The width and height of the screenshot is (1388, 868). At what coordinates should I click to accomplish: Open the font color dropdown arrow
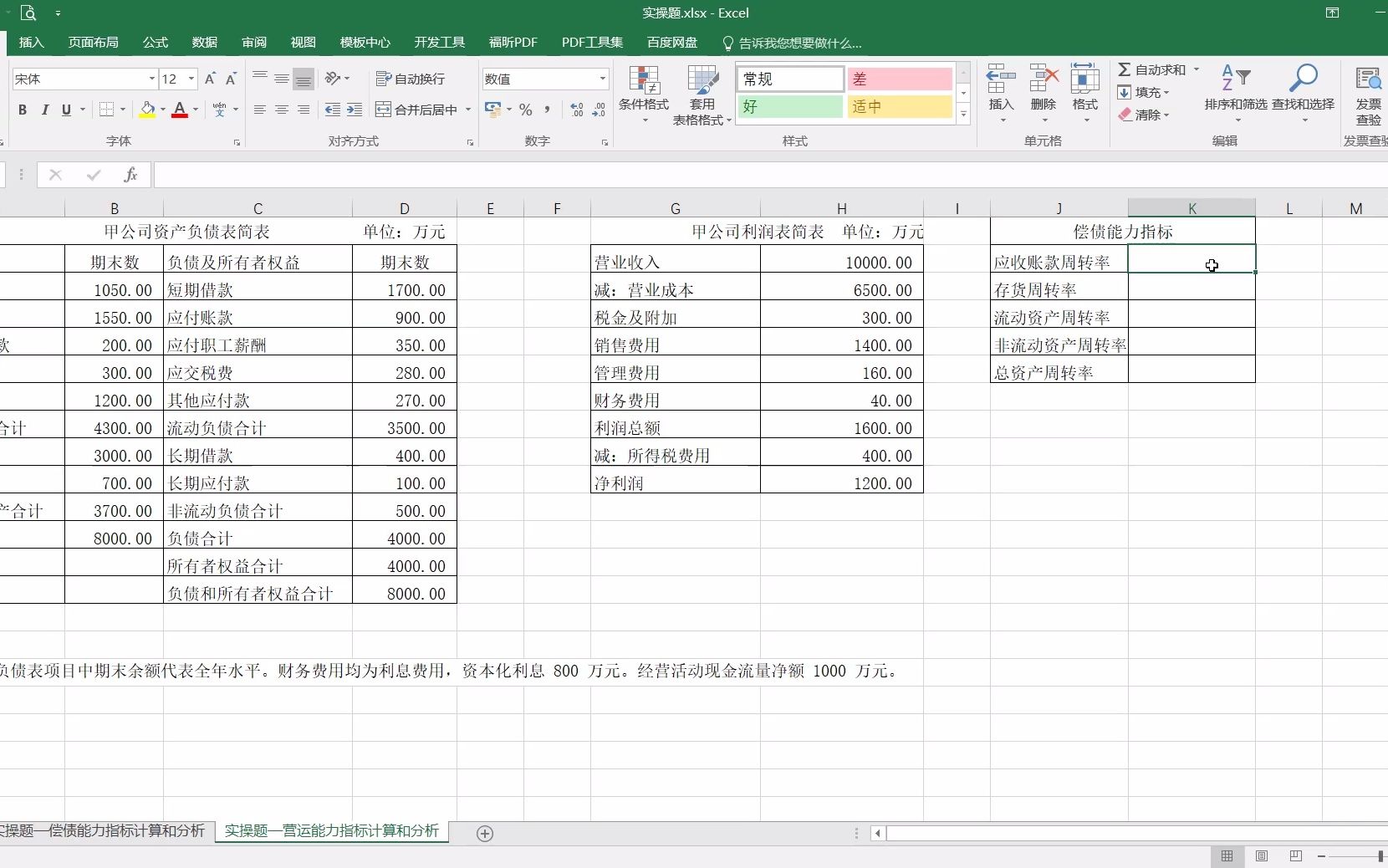[196, 110]
